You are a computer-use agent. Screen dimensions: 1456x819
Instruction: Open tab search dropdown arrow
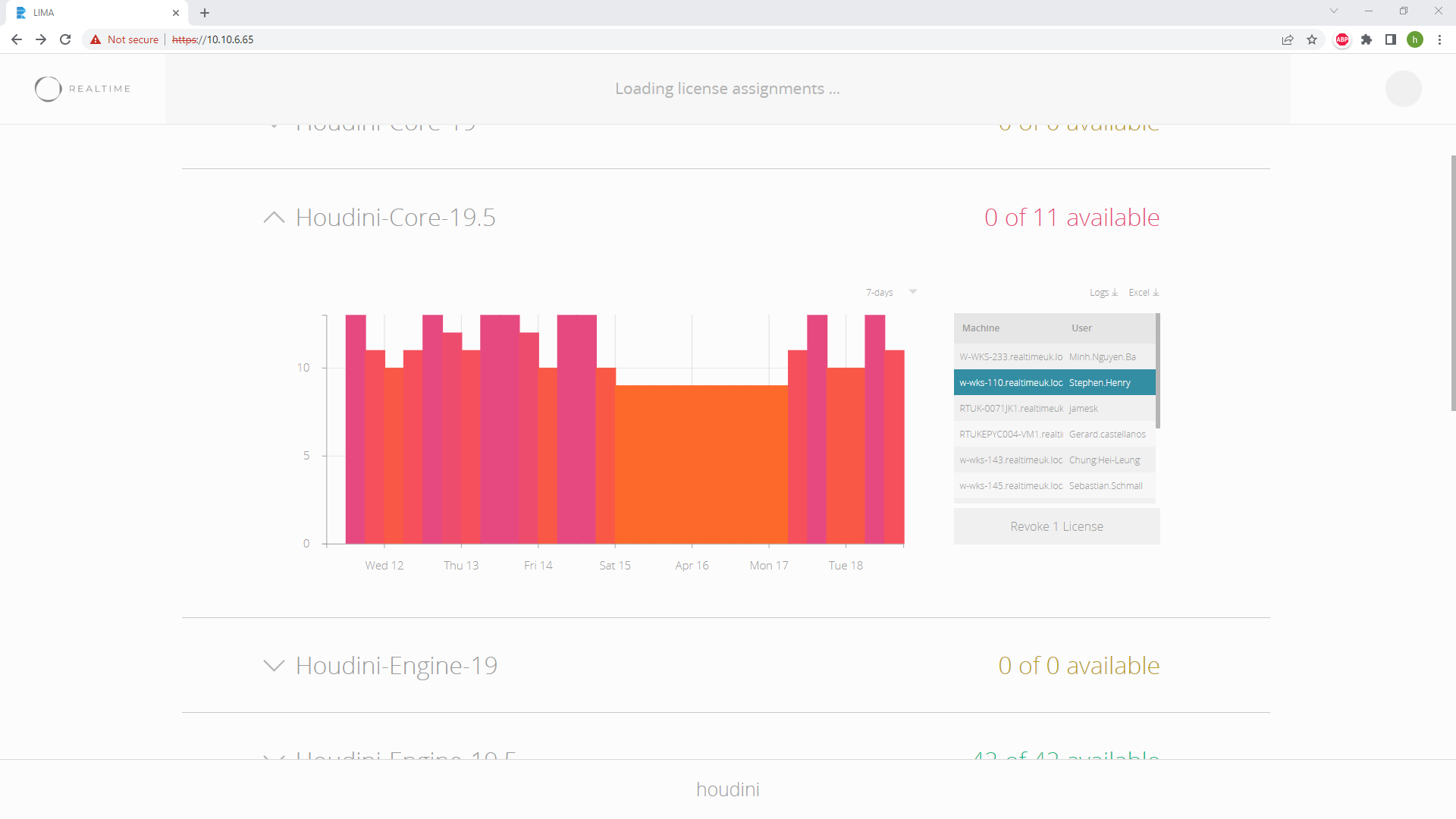(x=1334, y=11)
